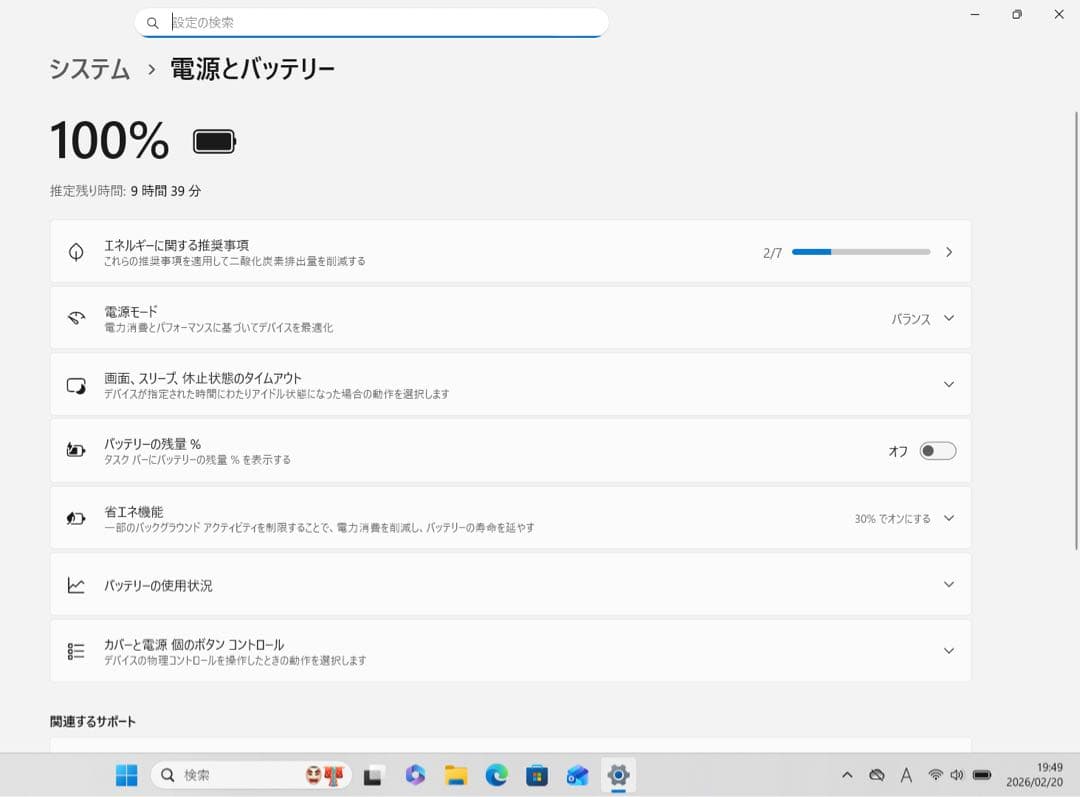
Task: Open the energy recommendations leaf icon
Action: (75, 251)
